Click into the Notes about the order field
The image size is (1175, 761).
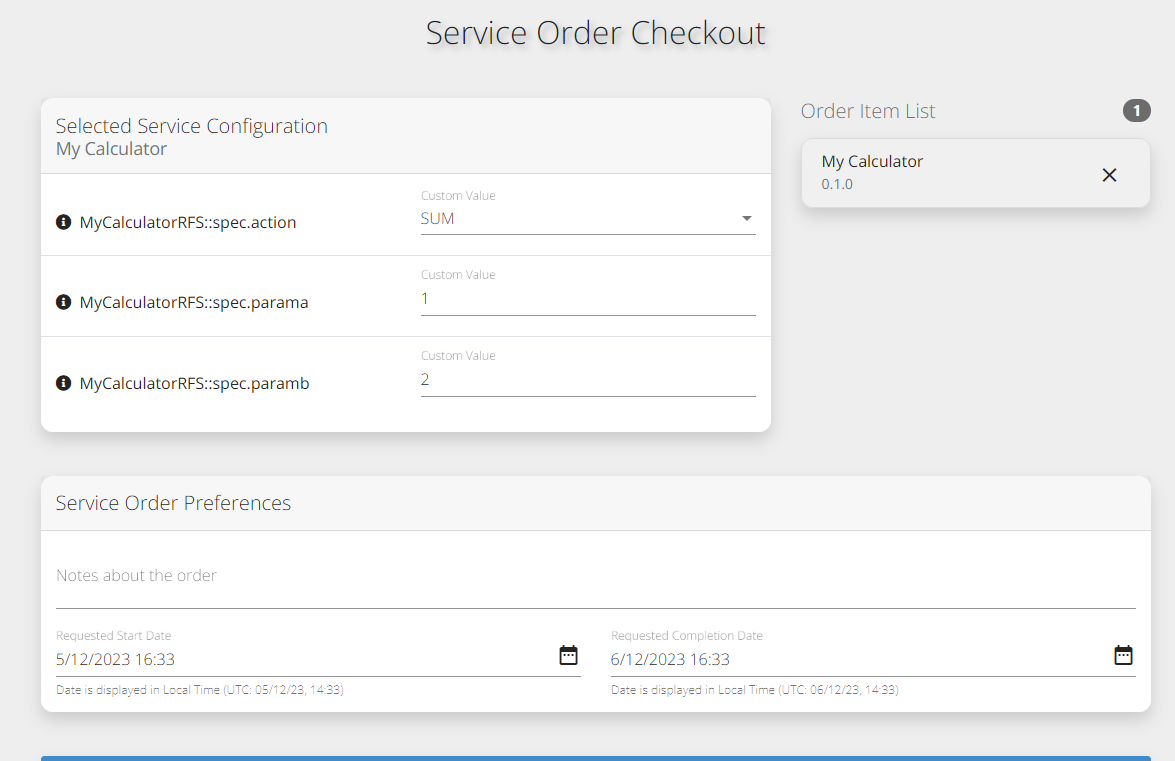click(x=595, y=576)
